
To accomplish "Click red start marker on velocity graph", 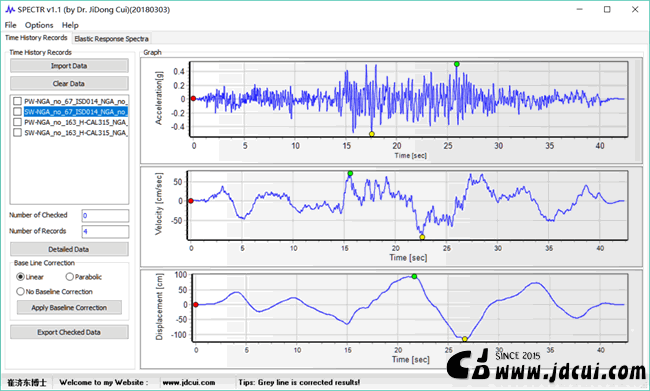I will [191, 201].
